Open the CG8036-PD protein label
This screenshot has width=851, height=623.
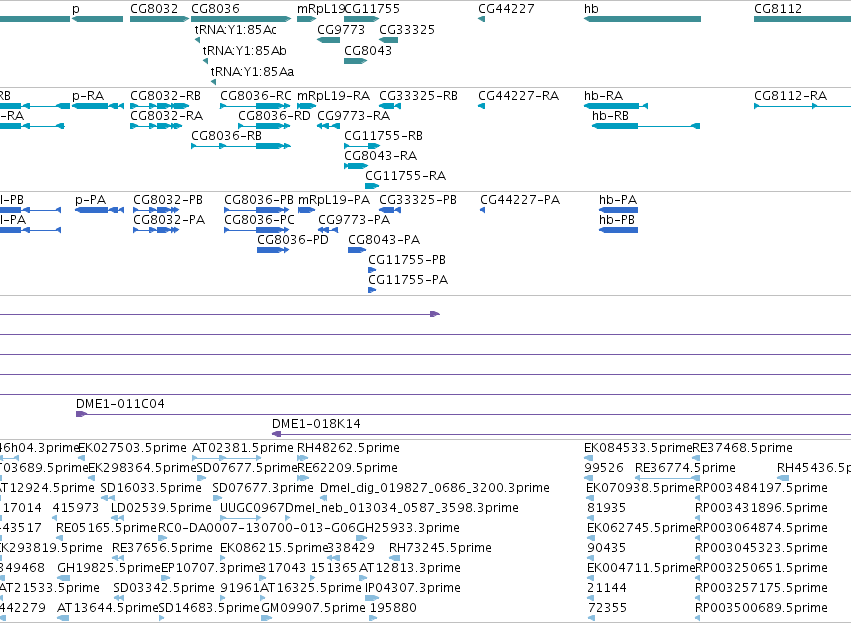pyautogui.click(x=293, y=240)
